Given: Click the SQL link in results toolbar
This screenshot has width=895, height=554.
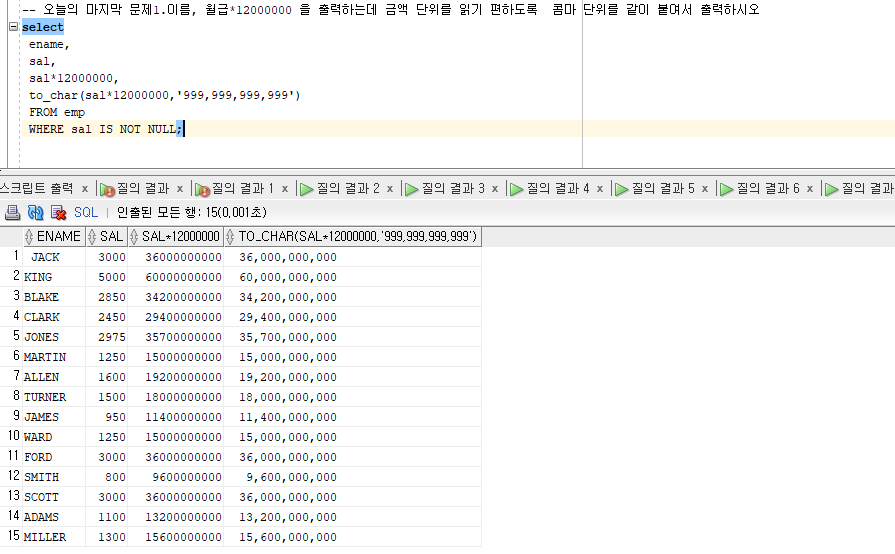Looking at the screenshot, I should click(86, 212).
